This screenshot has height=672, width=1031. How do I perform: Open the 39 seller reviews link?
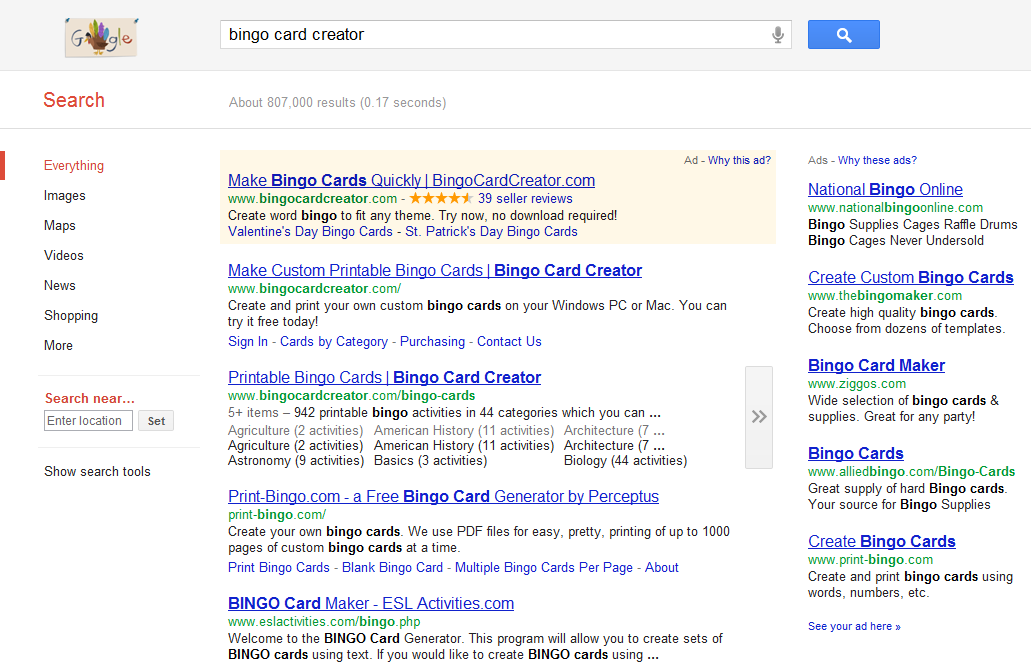click(525, 199)
